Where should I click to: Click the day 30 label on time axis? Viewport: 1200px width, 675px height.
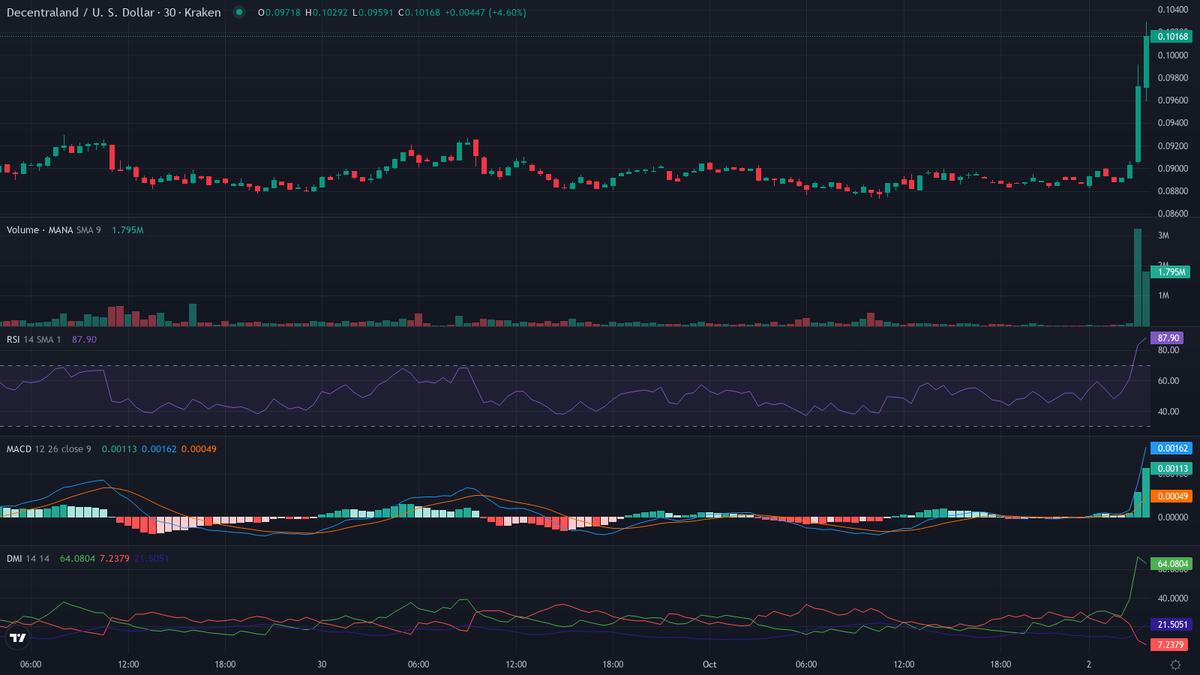coord(322,664)
